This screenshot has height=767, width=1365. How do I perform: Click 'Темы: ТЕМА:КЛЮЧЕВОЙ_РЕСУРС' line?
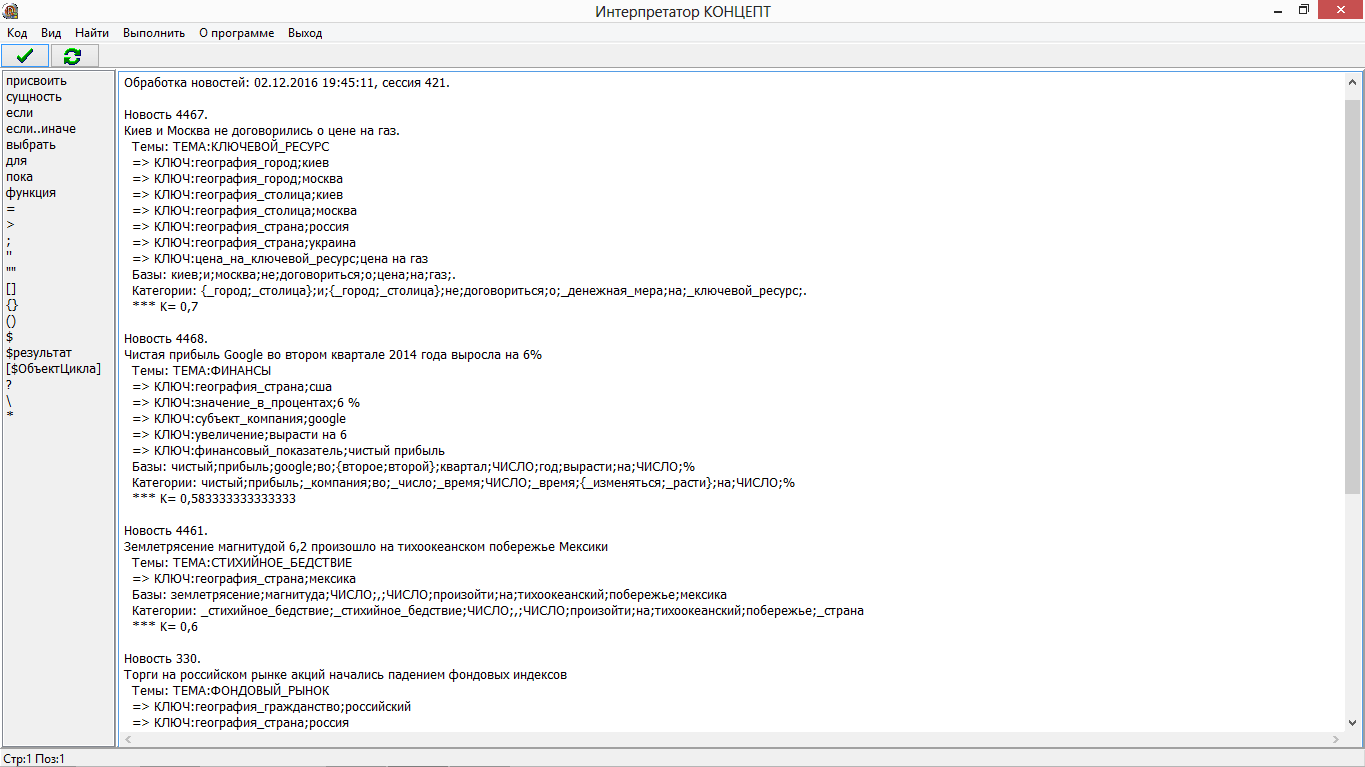pos(230,146)
